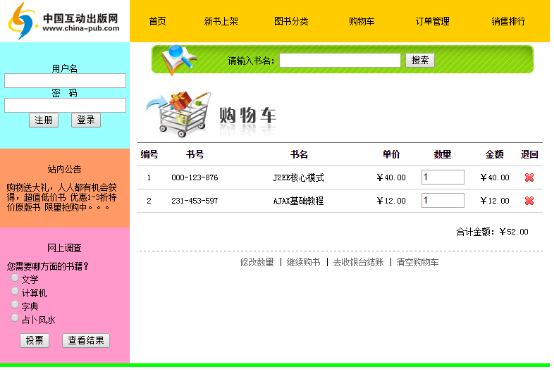Click the China-pub site logo
Screen dimensions: 554x370
point(65,21)
